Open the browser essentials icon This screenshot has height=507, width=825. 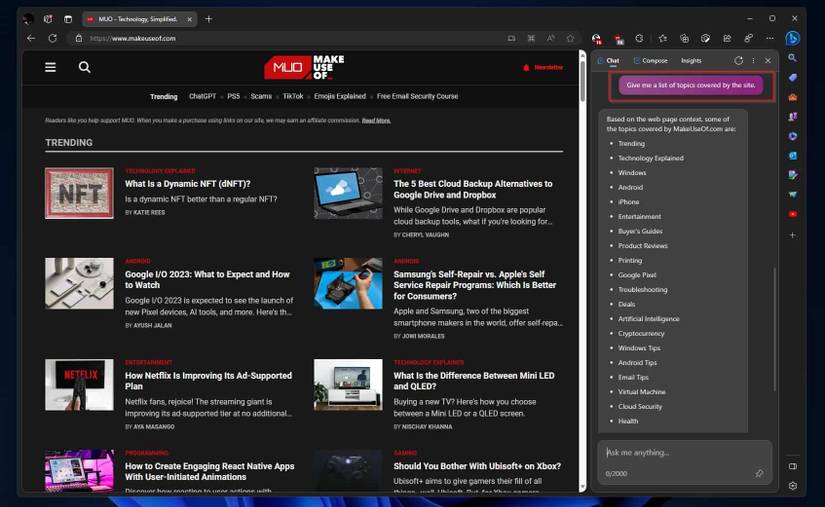coord(706,38)
